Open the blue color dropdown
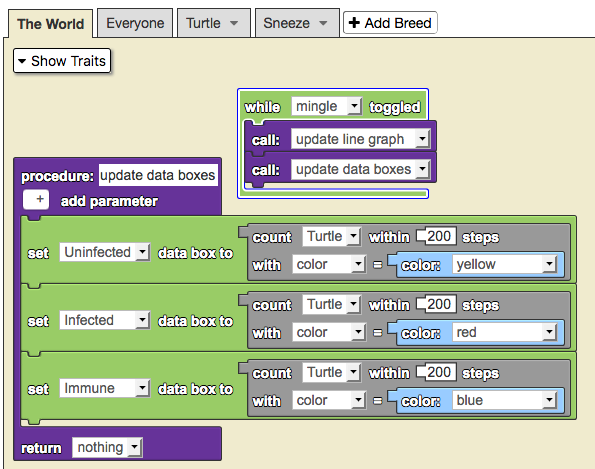The image size is (595, 469). point(504,400)
